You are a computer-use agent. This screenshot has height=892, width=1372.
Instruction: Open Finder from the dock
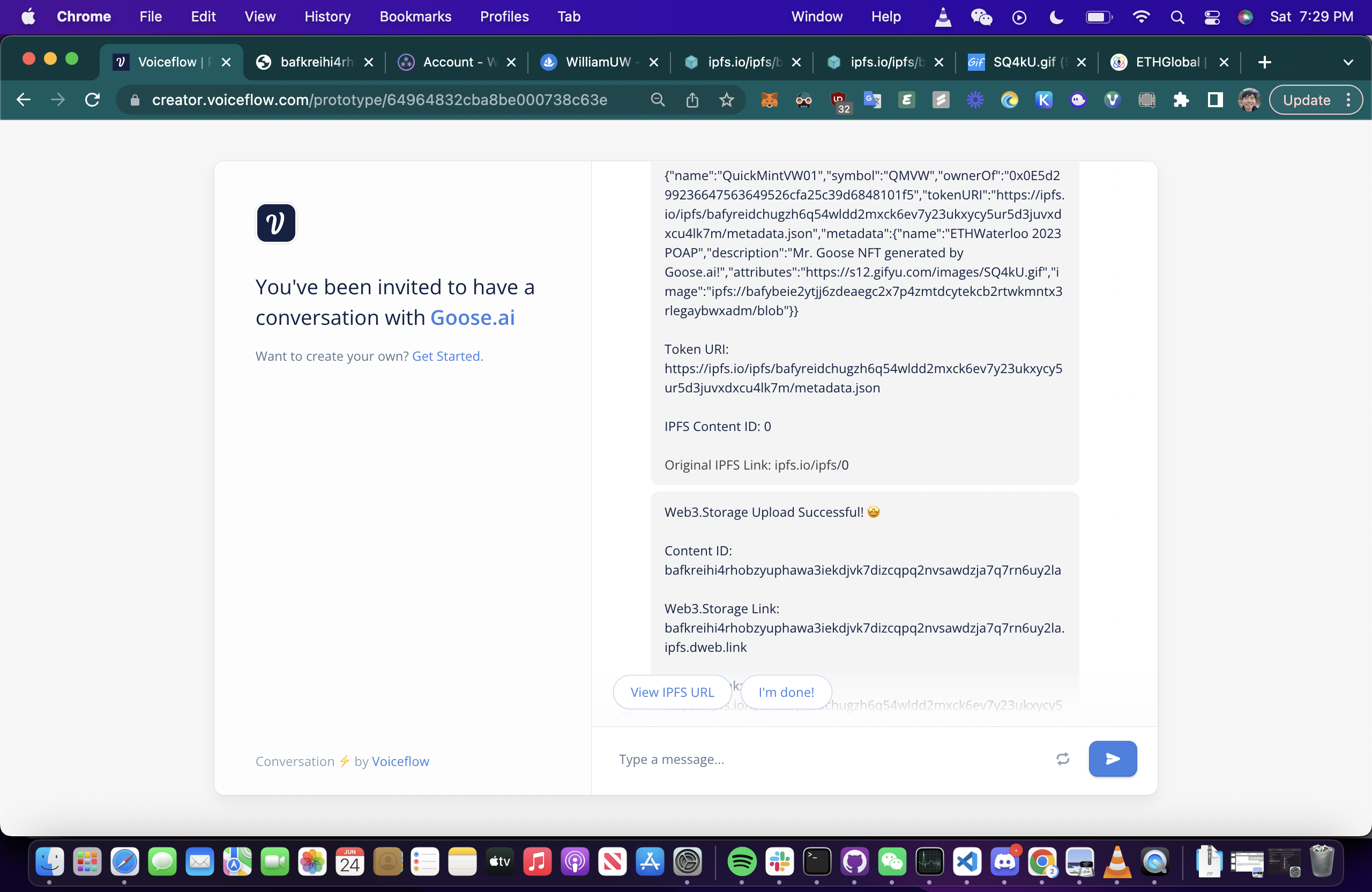click(x=50, y=861)
